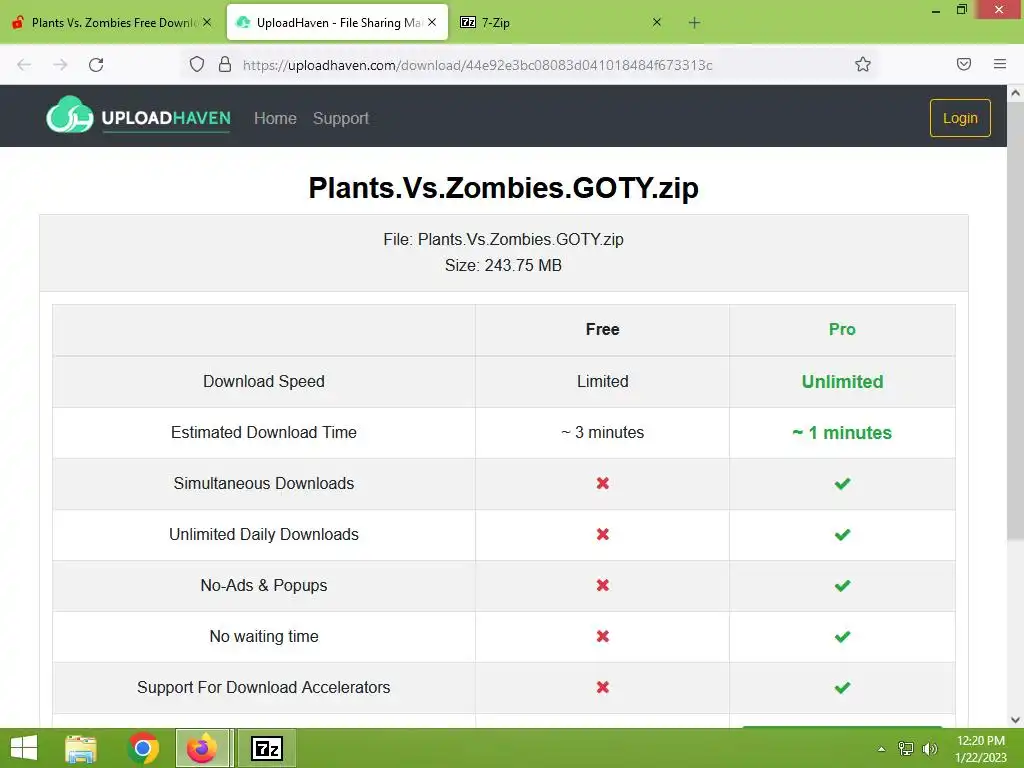Click 'No-Ads & Popups' row label
The width and height of the screenshot is (1024, 768).
264,585
